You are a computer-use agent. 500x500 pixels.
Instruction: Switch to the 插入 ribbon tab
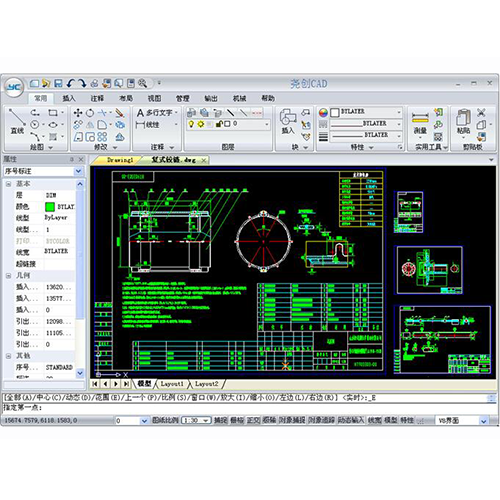pos(69,98)
